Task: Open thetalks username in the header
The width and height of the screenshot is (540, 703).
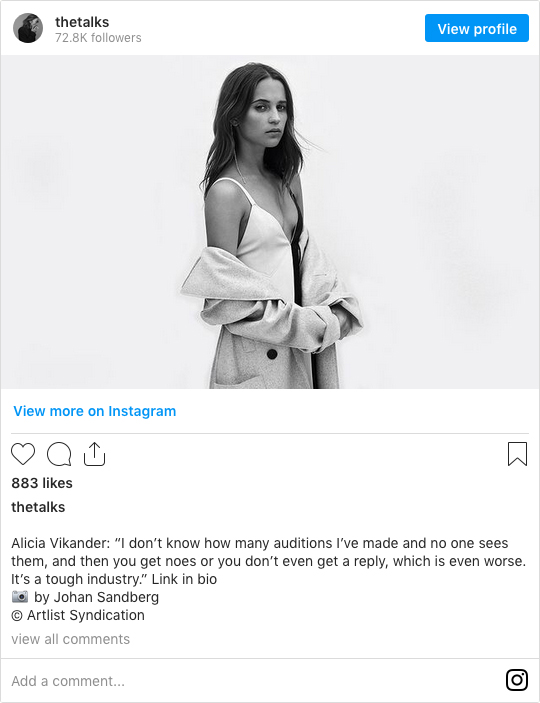Action: point(82,22)
